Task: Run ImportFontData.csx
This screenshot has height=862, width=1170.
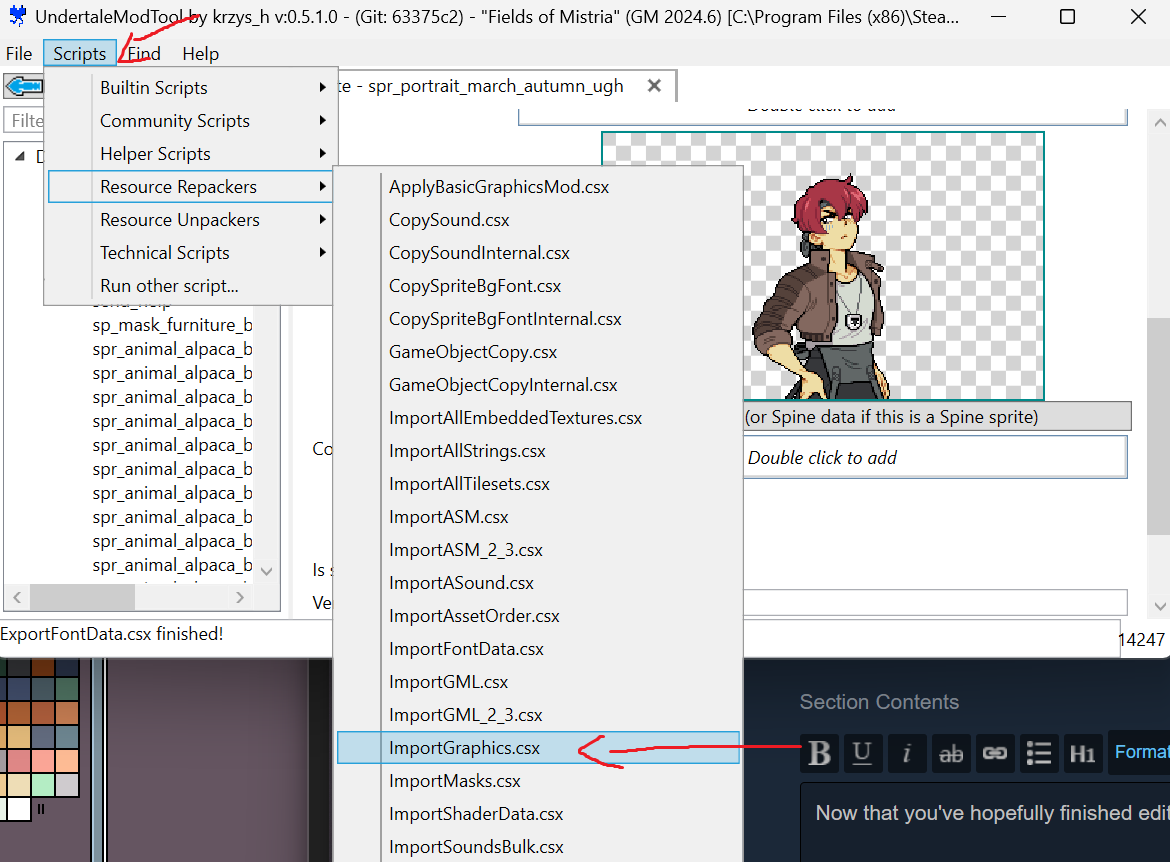Action: coord(538,649)
